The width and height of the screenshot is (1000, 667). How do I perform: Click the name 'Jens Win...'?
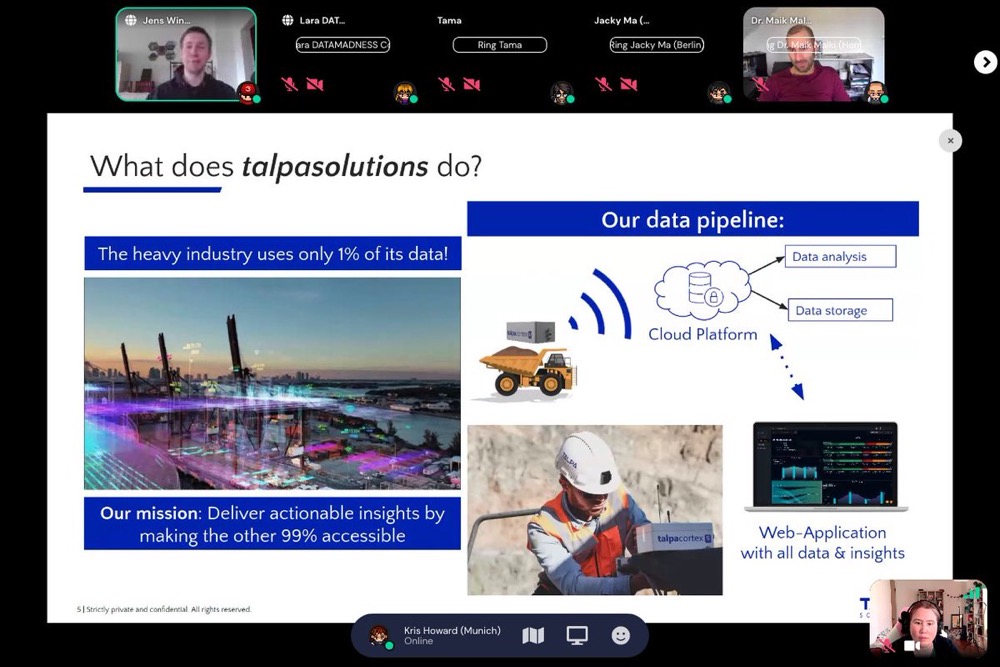166,20
